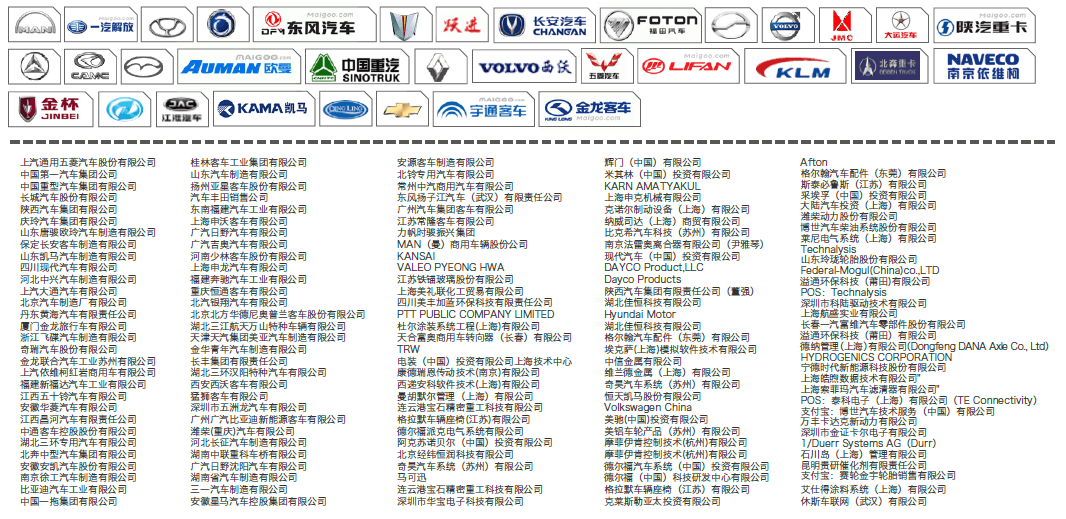Select the red JMC logo
1066x519 pixels.
tap(845, 26)
